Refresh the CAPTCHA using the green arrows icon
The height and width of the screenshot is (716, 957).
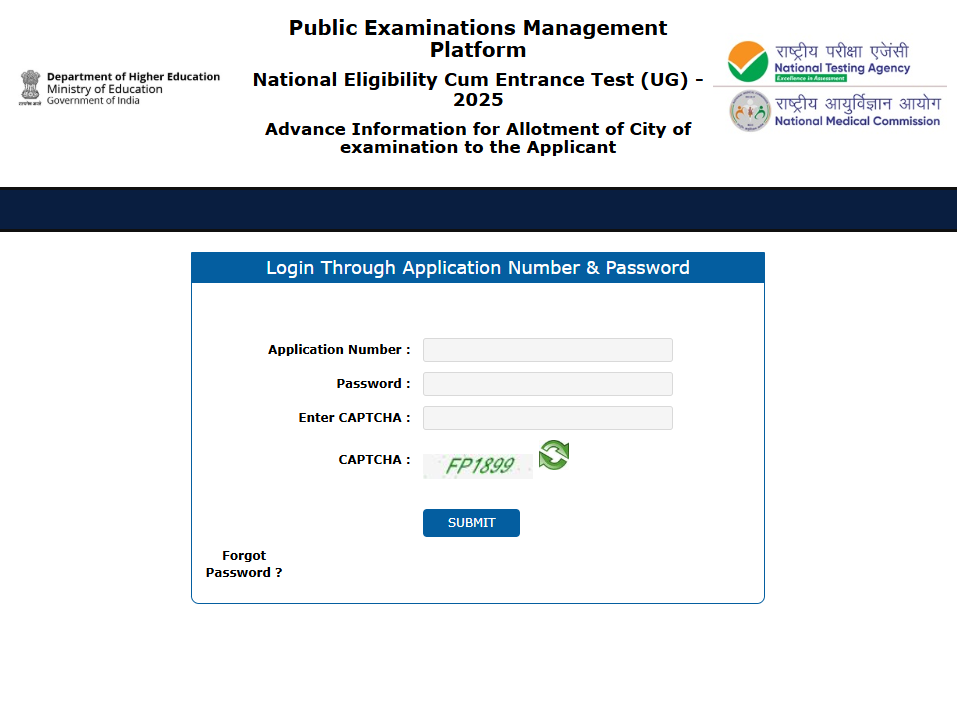click(x=553, y=455)
